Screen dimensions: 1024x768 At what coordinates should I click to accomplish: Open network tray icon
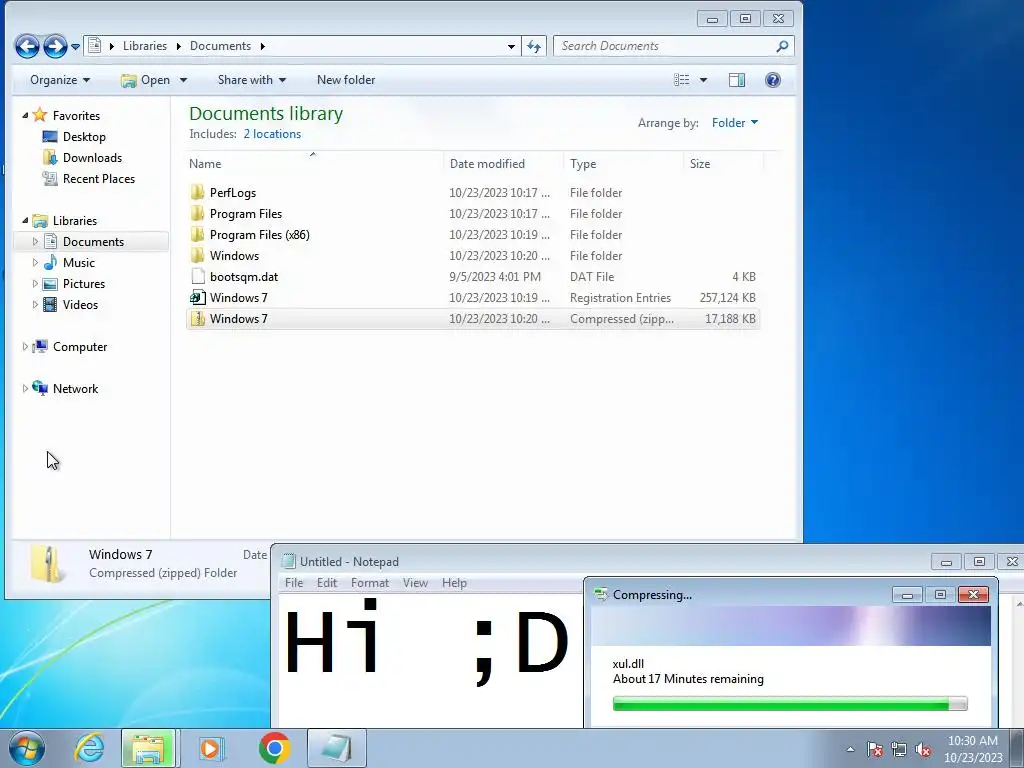899,749
